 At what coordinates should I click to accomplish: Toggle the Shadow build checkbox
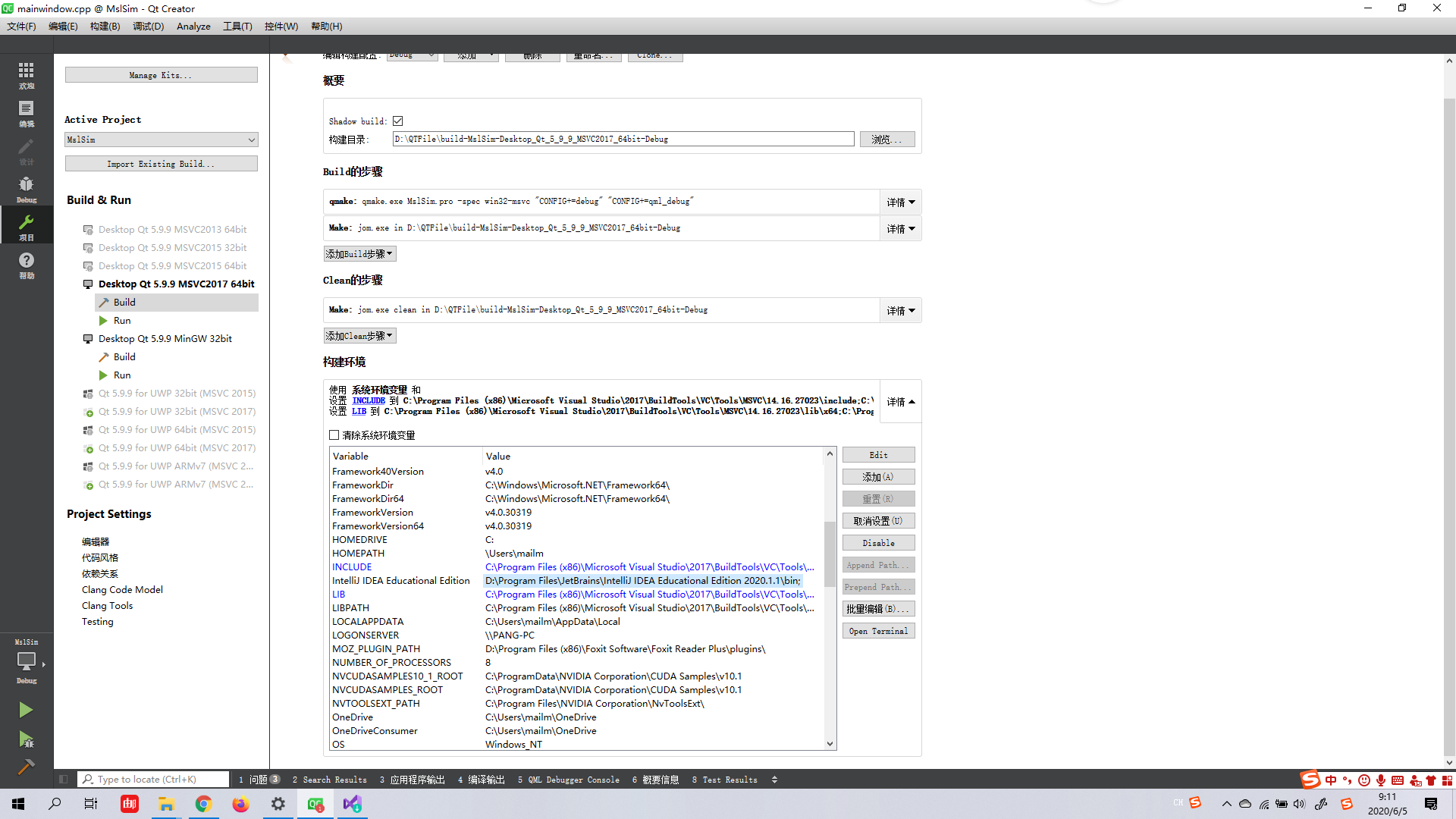pyautogui.click(x=398, y=121)
